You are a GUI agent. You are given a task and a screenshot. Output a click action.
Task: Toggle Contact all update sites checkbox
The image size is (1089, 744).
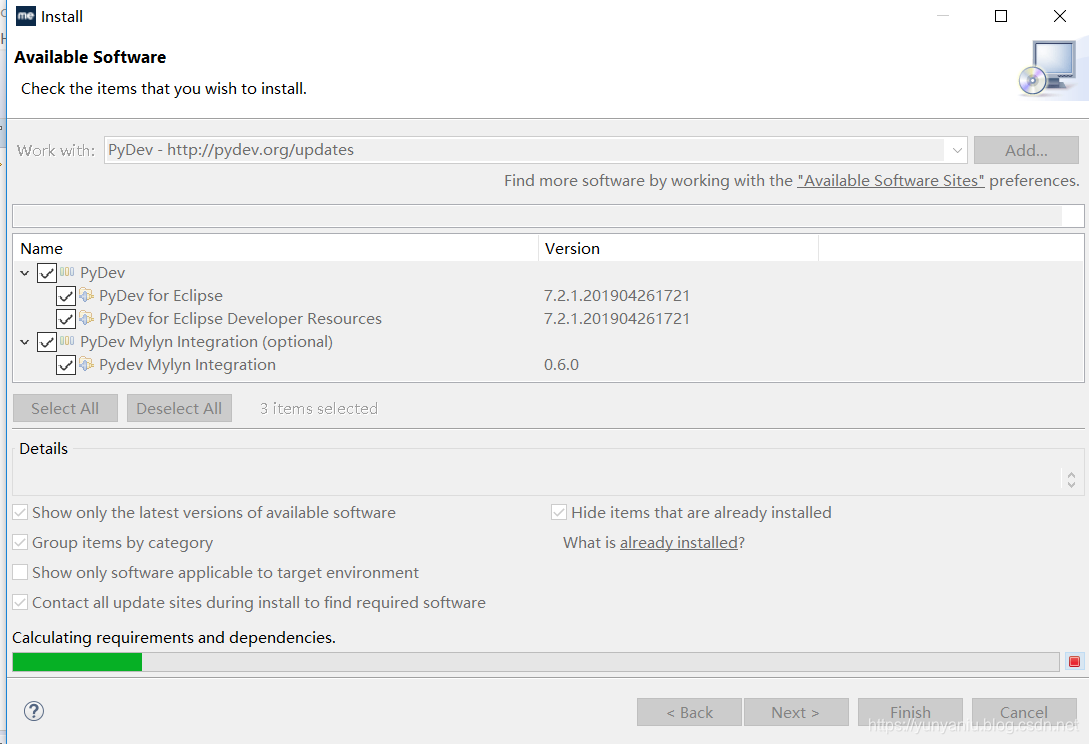[20, 602]
